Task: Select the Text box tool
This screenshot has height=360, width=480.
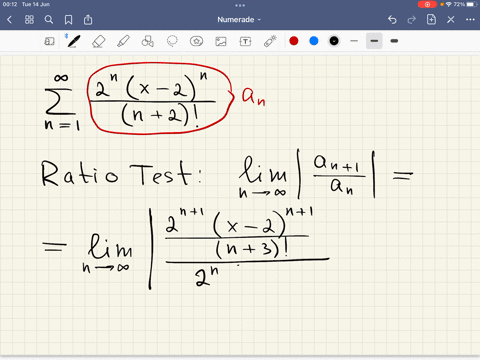Action: pos(245,41)
